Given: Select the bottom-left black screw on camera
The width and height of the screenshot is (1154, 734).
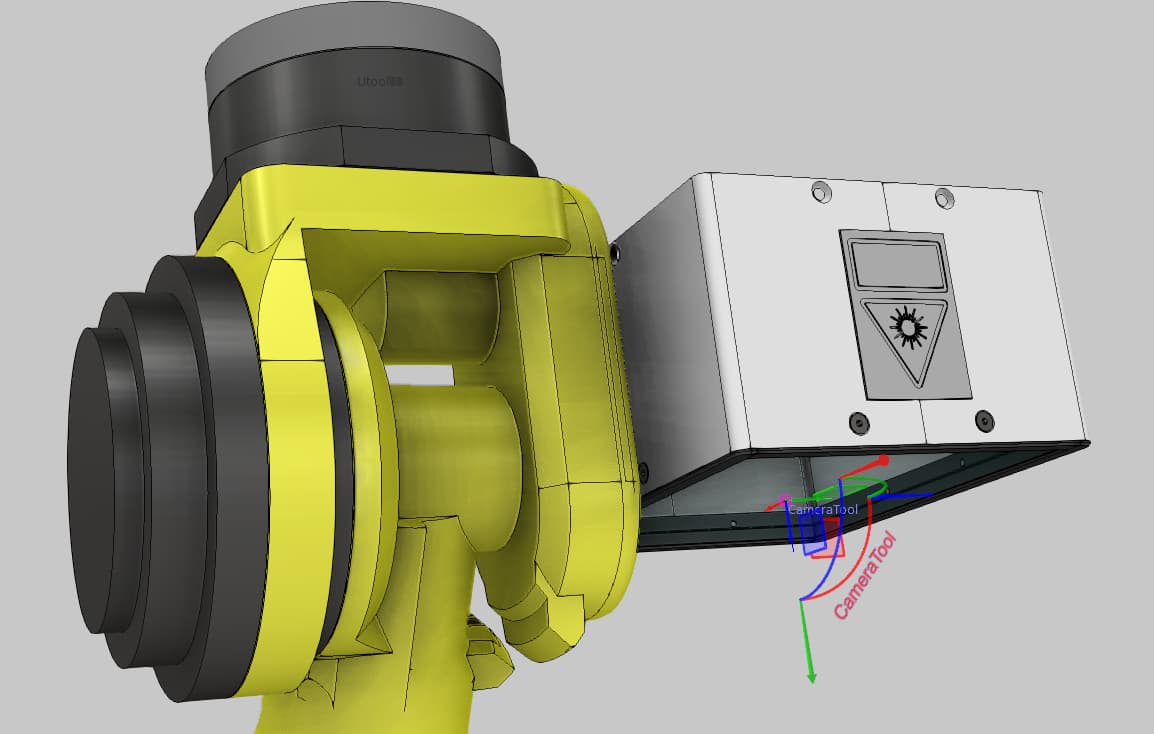Looking at the screenshot, I should click(x=859, y=423).
